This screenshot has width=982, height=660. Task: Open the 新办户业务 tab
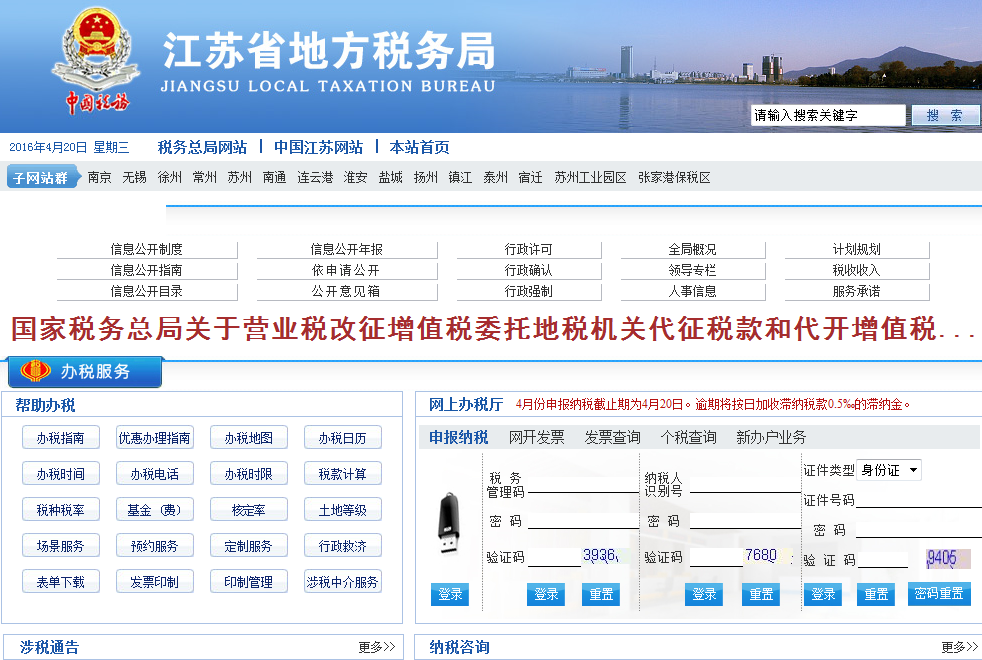click(771, 437)
